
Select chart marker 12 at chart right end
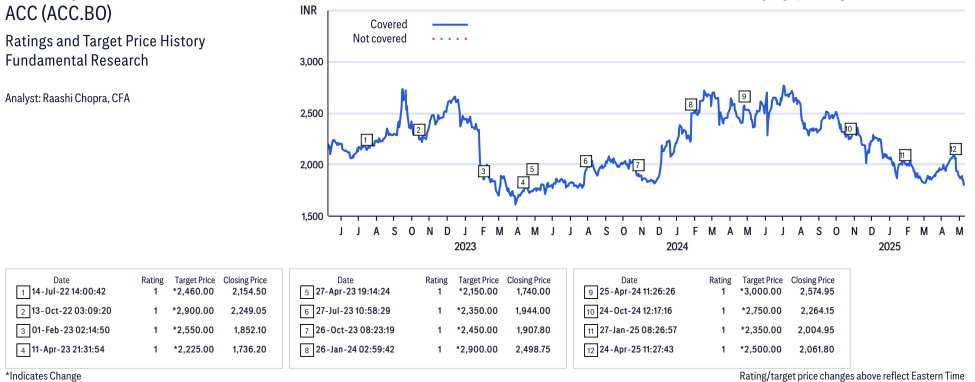[x=956, y=149]
